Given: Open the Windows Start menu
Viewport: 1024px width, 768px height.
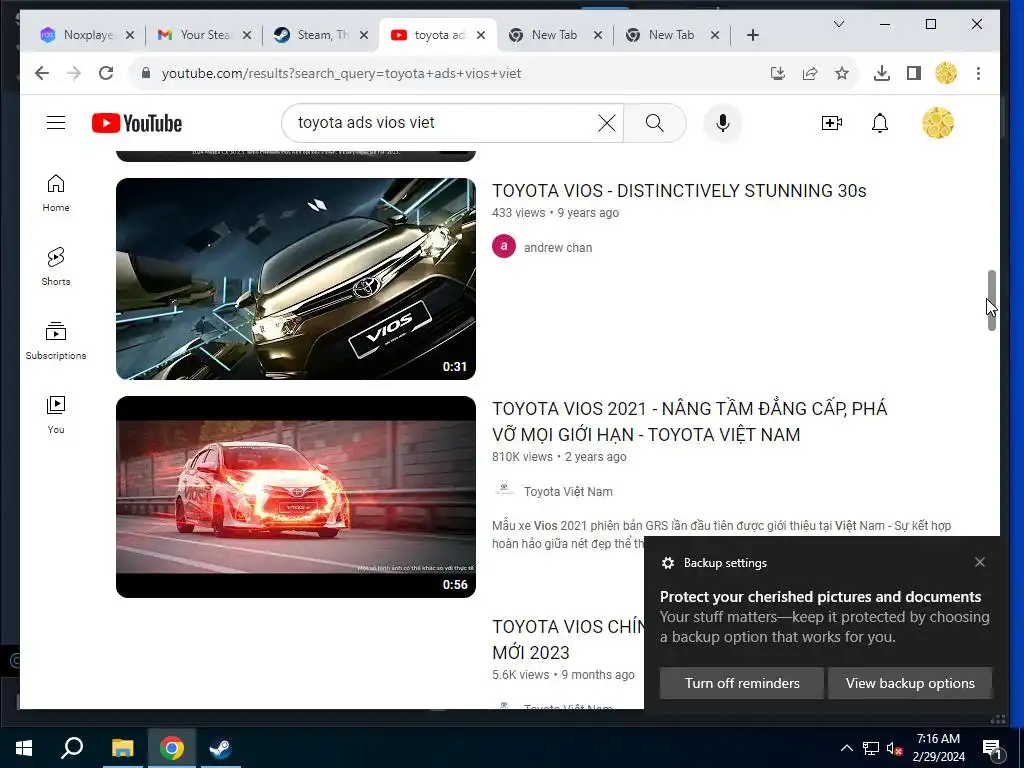Looking at the screenshot, I should point(24,748).
